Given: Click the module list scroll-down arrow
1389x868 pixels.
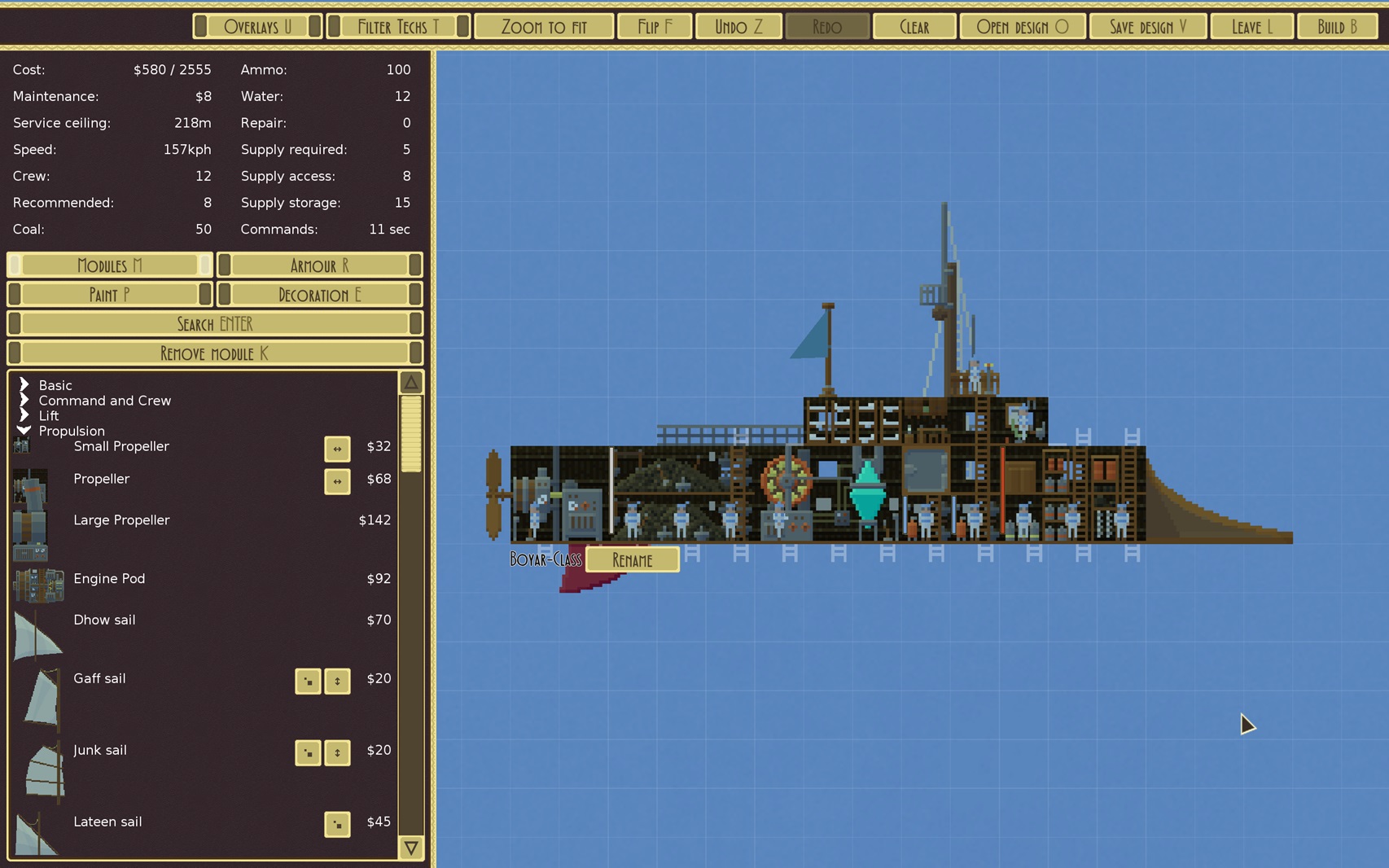Looking at the screenshot, I should [411, 848].
